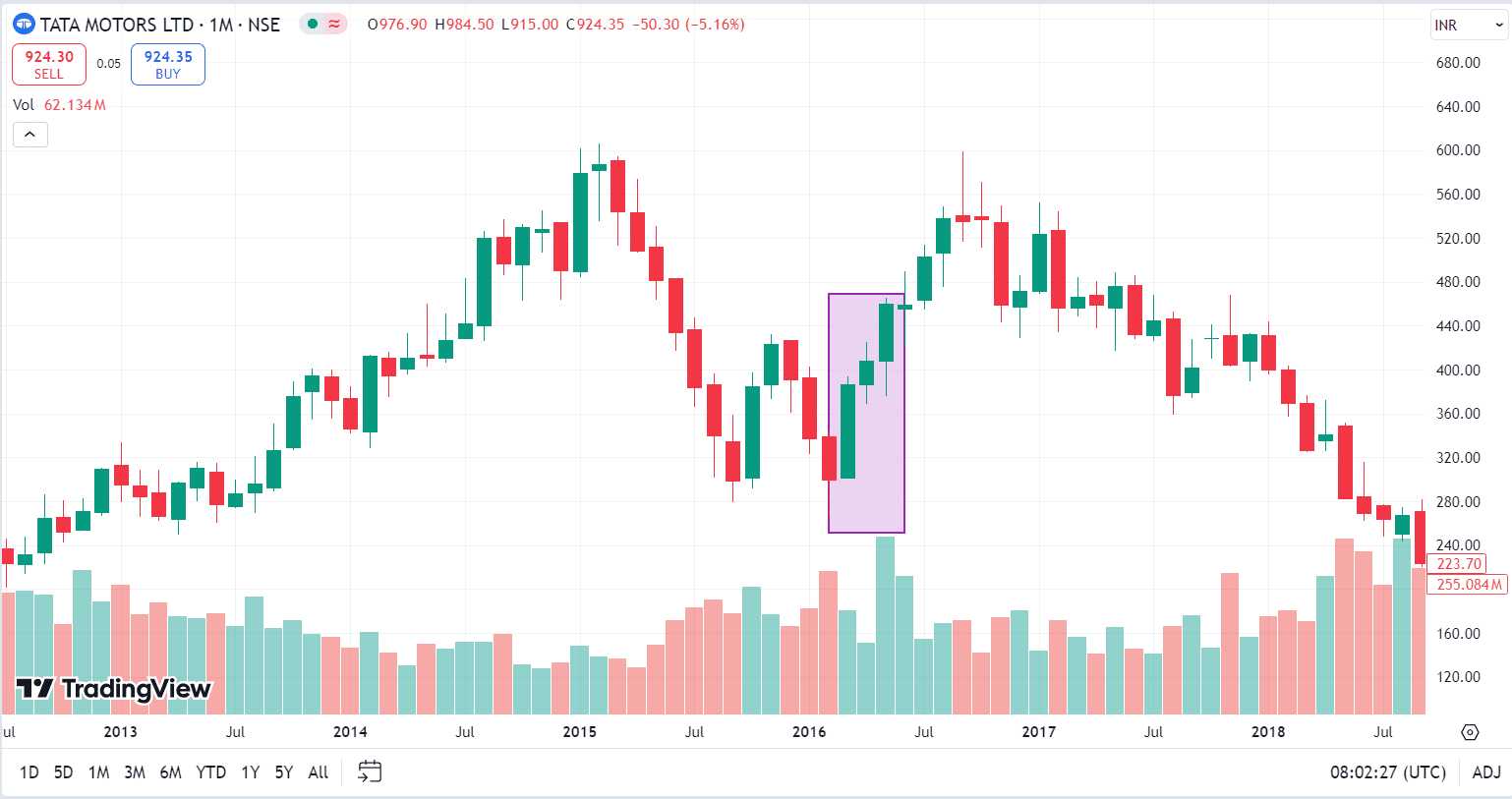Screen dimensions: 1512x799
Task: Click the chart settings gear icon
Action: coord(1470,732)
